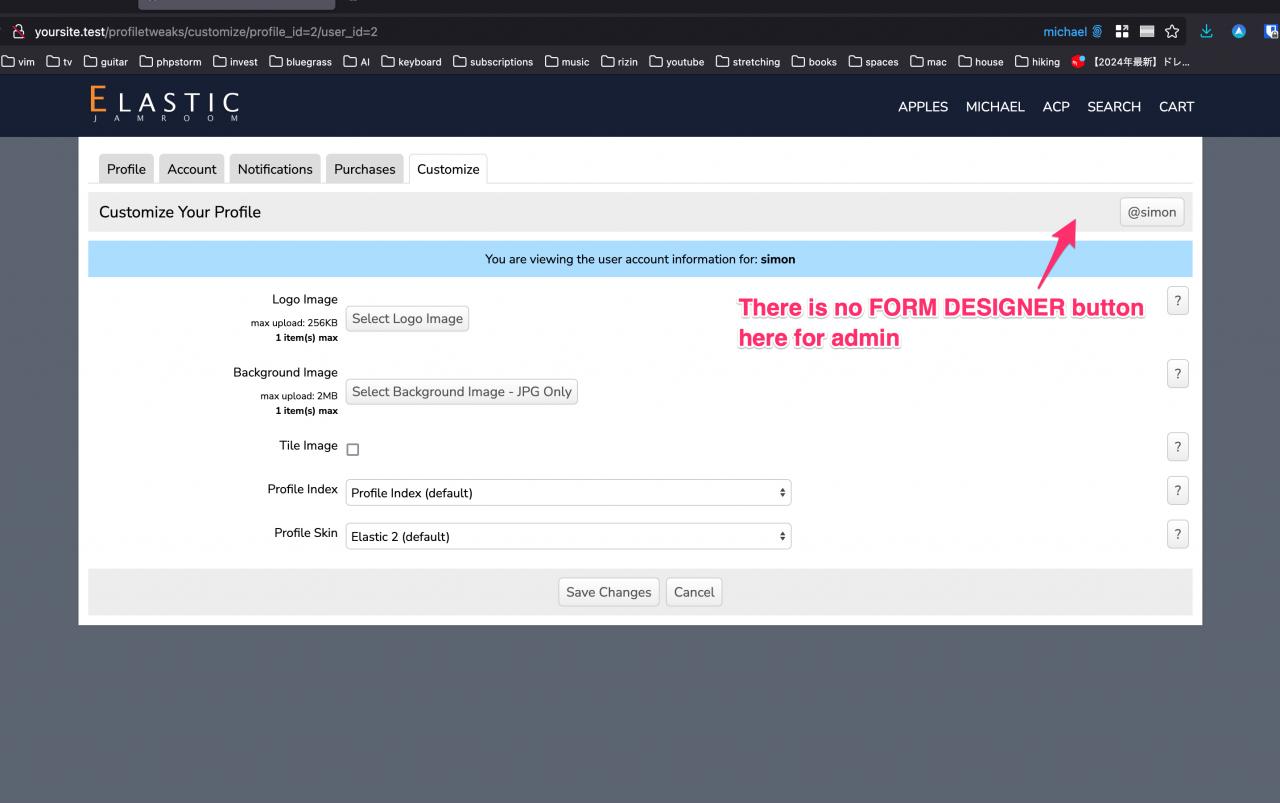Screen dimensions: 1280x803
Task: Open the spaces bookmarks folder
Action: (x=874, y=62)
